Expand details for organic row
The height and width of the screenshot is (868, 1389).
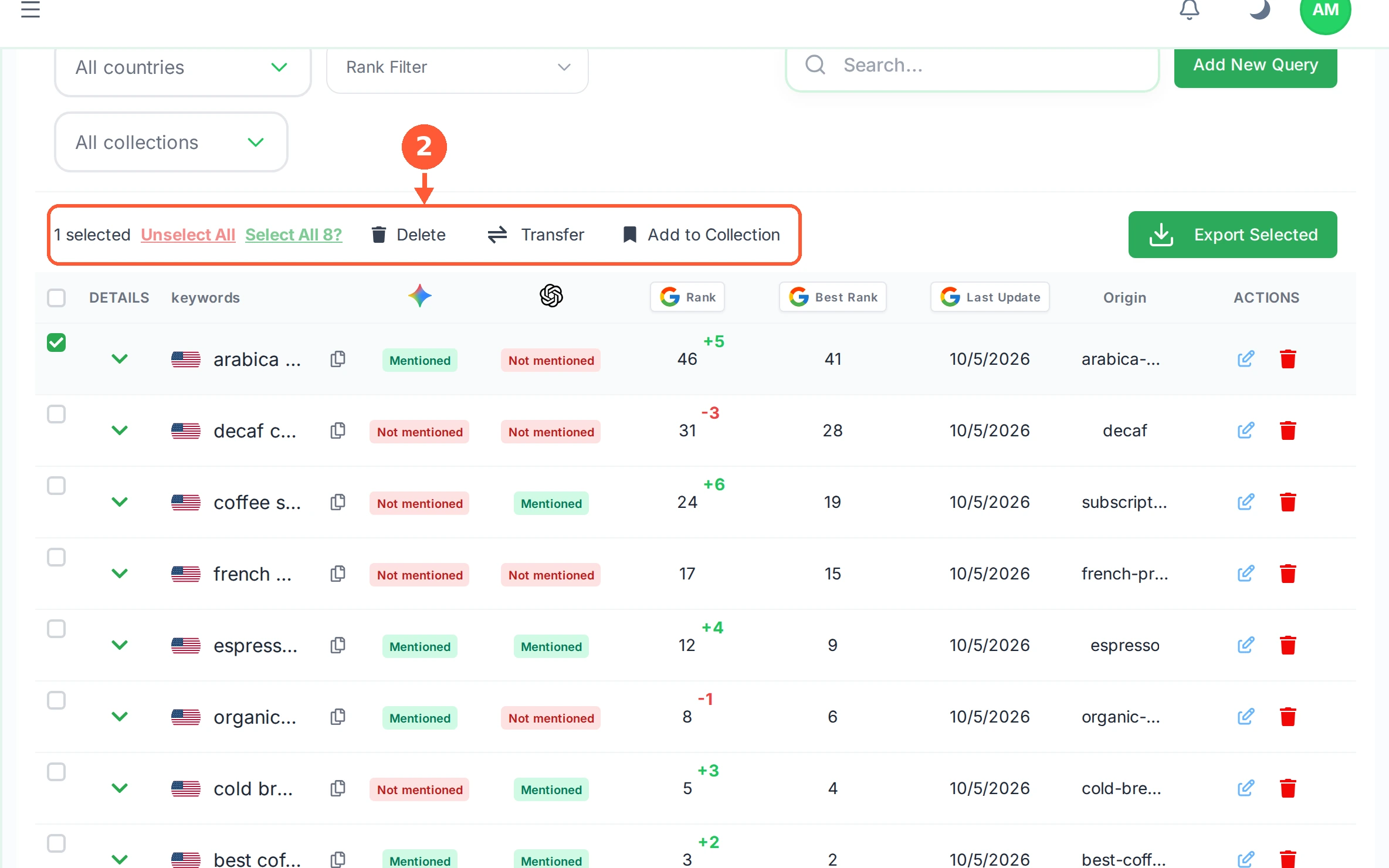tap(120, 717)
